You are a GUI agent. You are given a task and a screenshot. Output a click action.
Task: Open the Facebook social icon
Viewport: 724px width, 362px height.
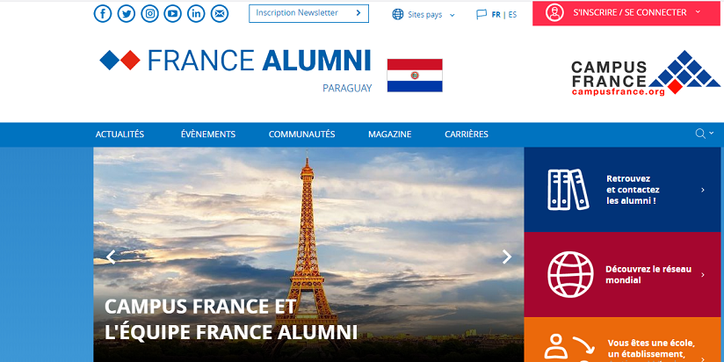[103, 14]
